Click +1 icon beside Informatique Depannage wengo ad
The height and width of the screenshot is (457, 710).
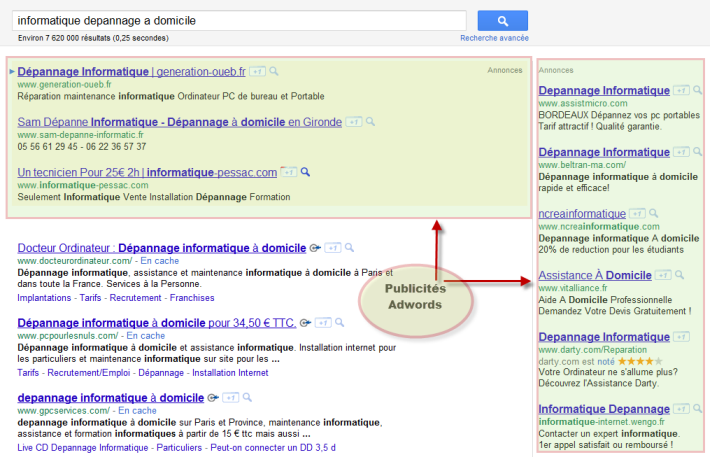coord(681,409)
